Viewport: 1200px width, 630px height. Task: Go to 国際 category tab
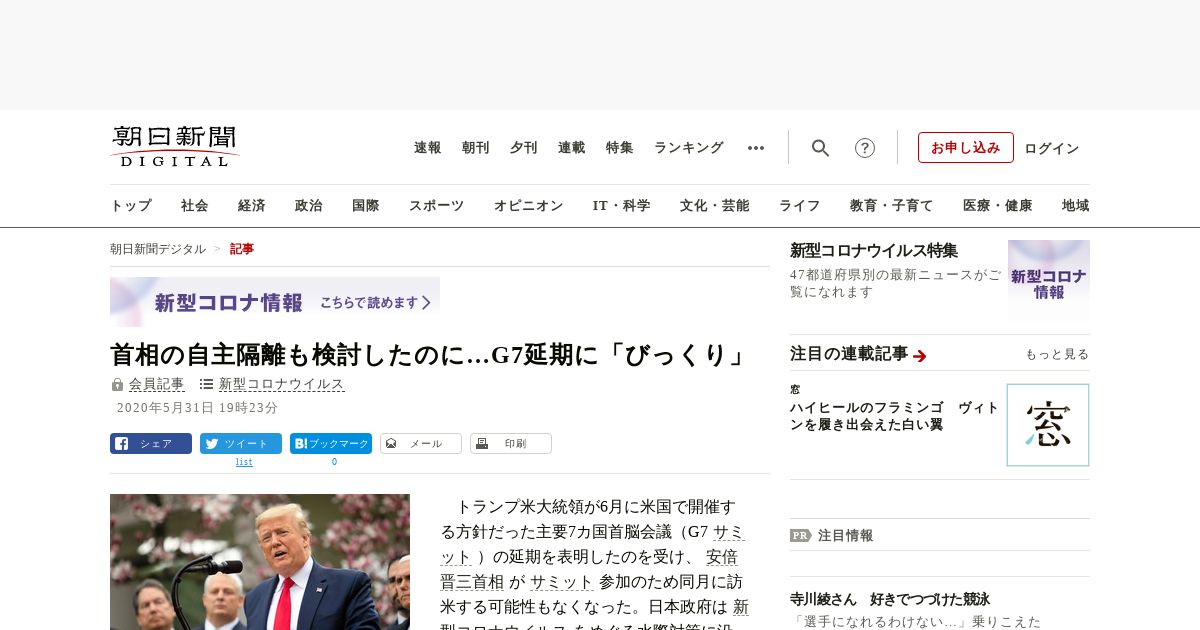pyautogui.click(x=366, y=206)
